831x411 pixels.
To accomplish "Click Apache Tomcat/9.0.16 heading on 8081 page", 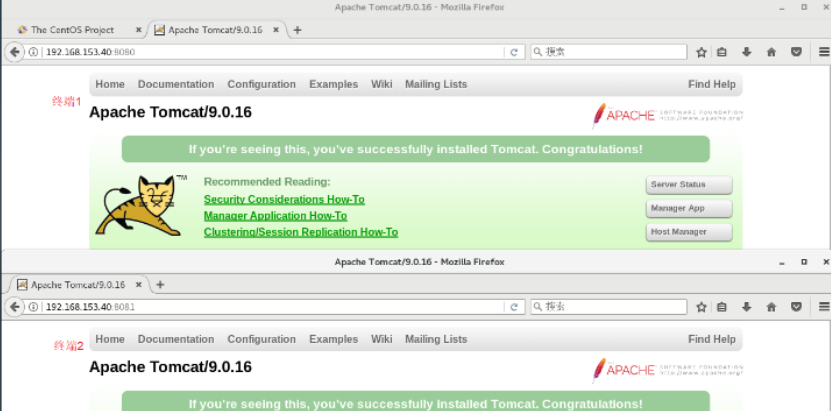I will tap(170, 367).
